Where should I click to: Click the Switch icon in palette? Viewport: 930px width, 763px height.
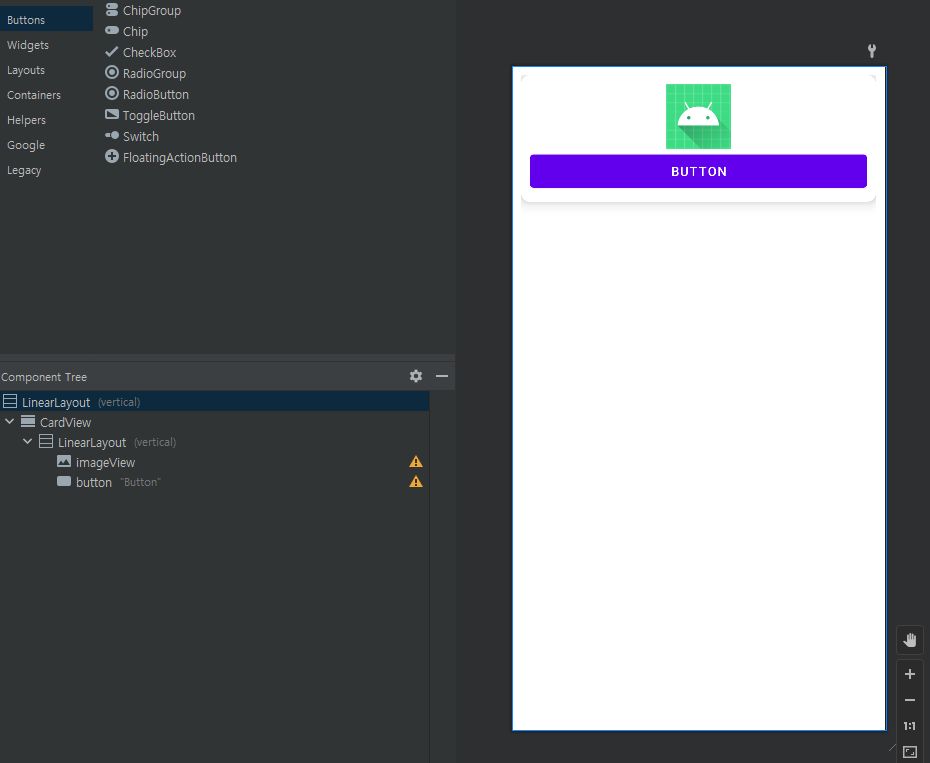click(112, 135)
